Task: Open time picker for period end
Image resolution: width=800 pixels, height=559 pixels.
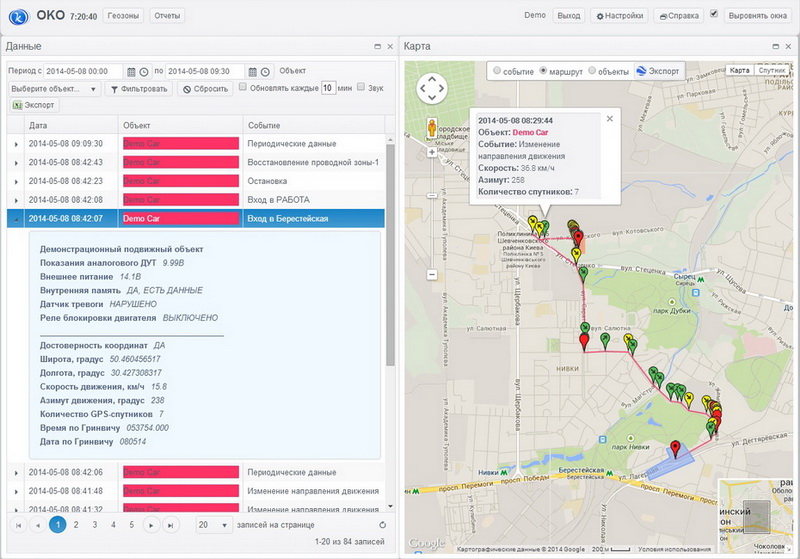Action: [265, 72]
